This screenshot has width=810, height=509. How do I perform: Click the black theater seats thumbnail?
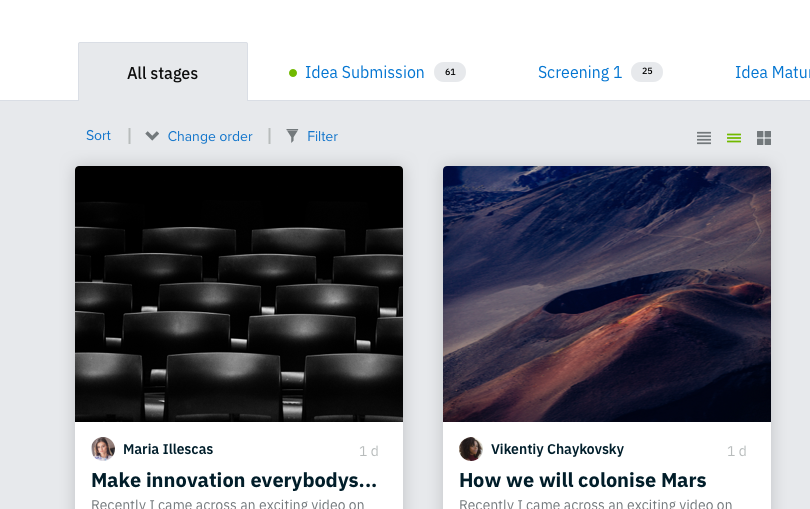pyautogui.click(x=239, y=294)
